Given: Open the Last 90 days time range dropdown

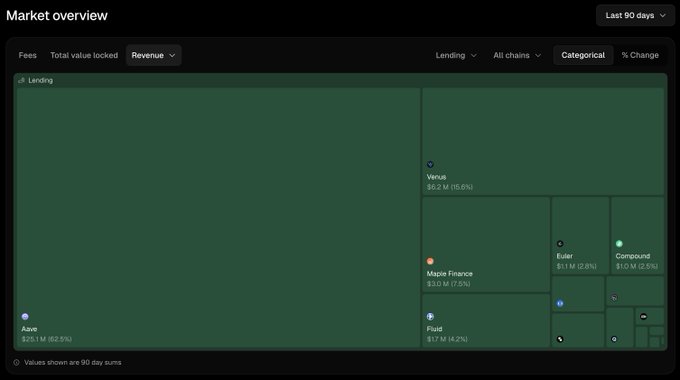Looking at the screenshot, I should [635, 16].
